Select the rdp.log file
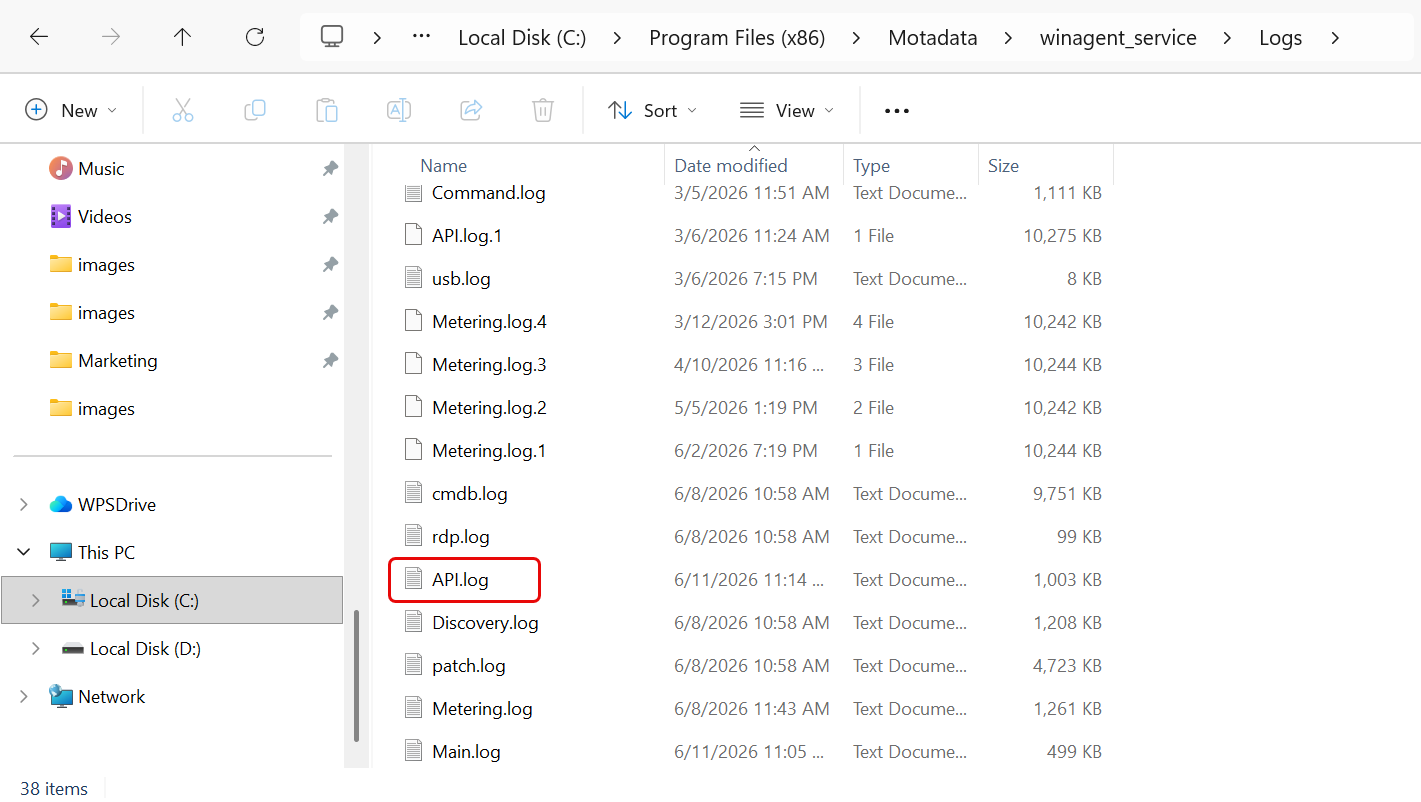 461,537
